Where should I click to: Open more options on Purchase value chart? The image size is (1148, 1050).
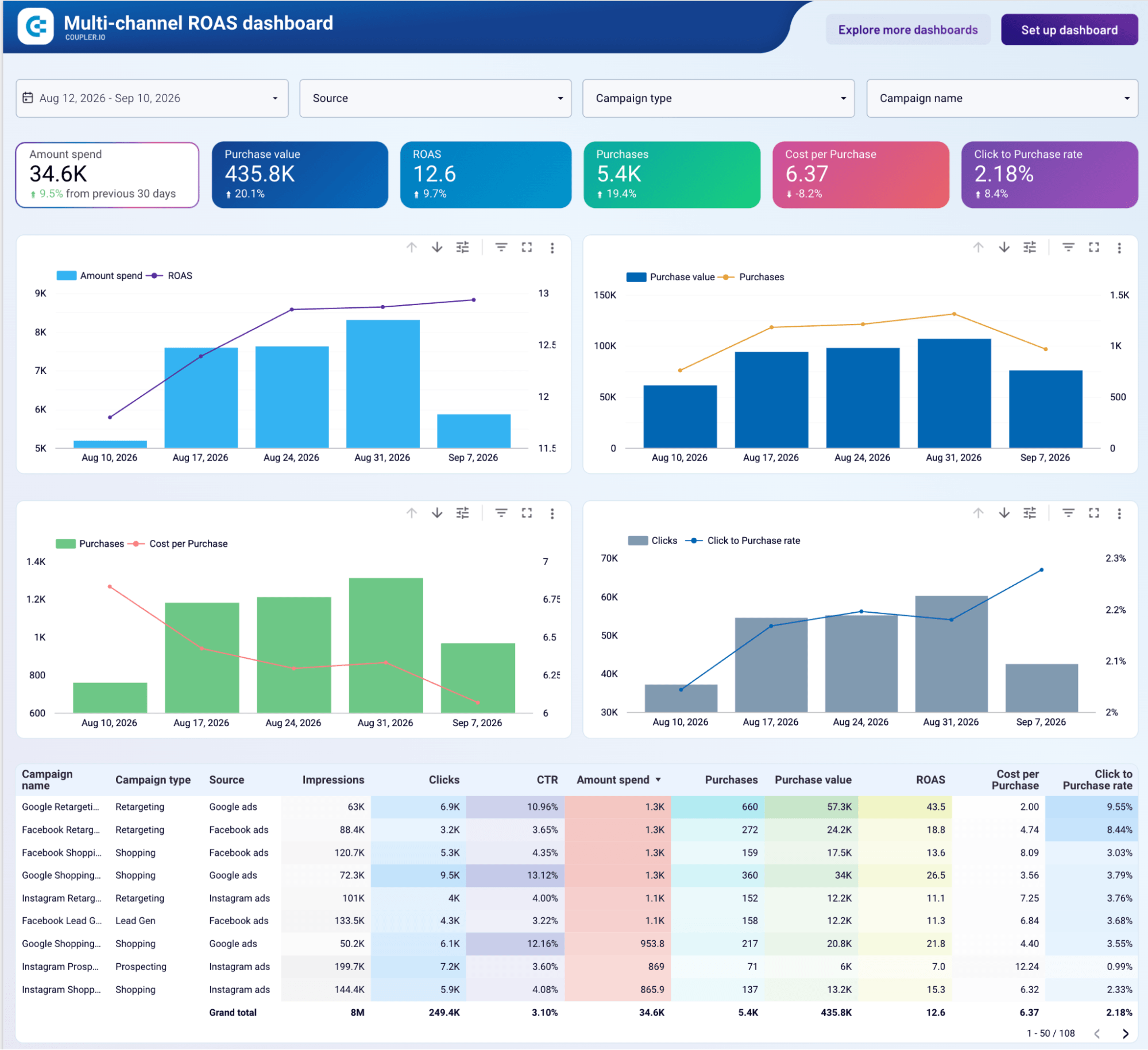[x=1119, y=248]
